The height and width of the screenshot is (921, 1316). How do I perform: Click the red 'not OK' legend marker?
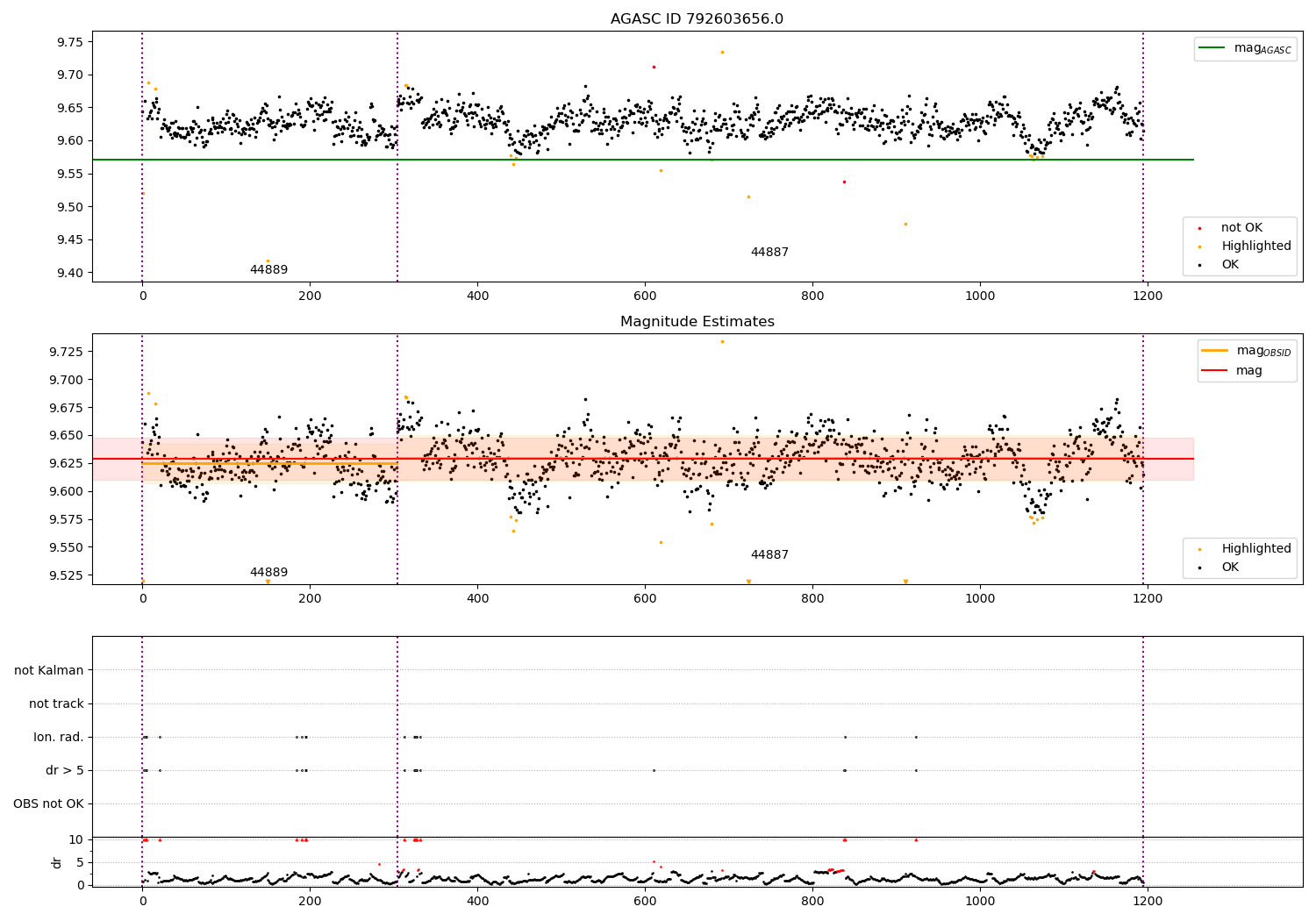[1200, 228]
